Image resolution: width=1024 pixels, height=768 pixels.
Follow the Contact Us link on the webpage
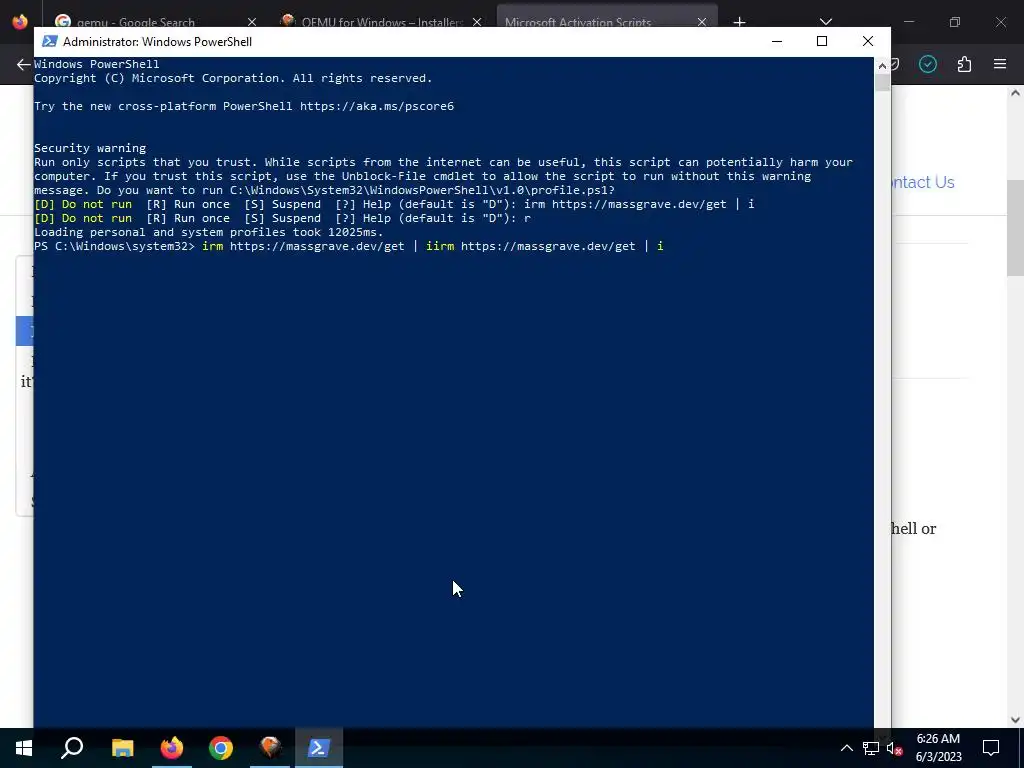pos(923,182)
